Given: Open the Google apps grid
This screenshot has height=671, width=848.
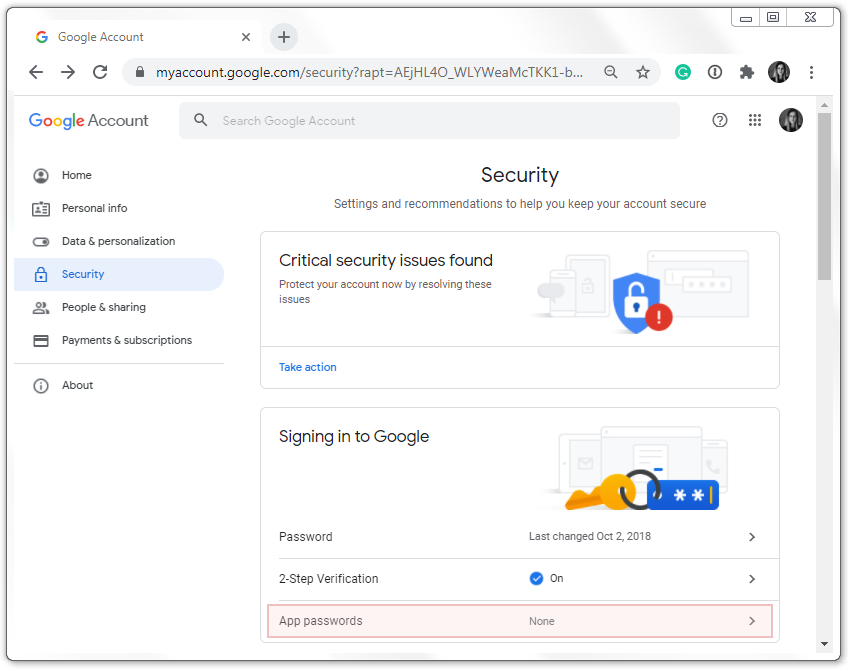Looking at the screenshot, I should click(x=754, y=120).
